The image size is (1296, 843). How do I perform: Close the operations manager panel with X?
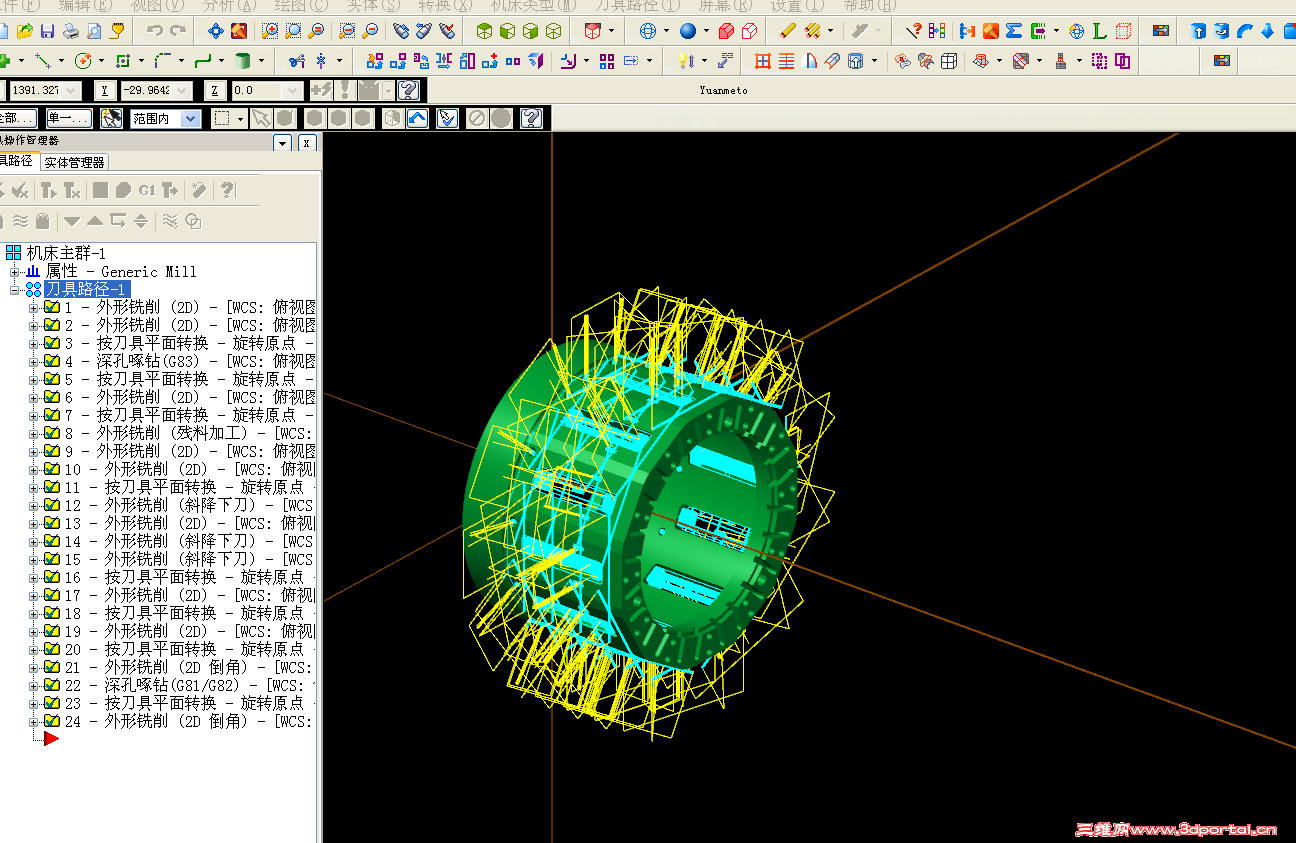(x=306, y=143)
